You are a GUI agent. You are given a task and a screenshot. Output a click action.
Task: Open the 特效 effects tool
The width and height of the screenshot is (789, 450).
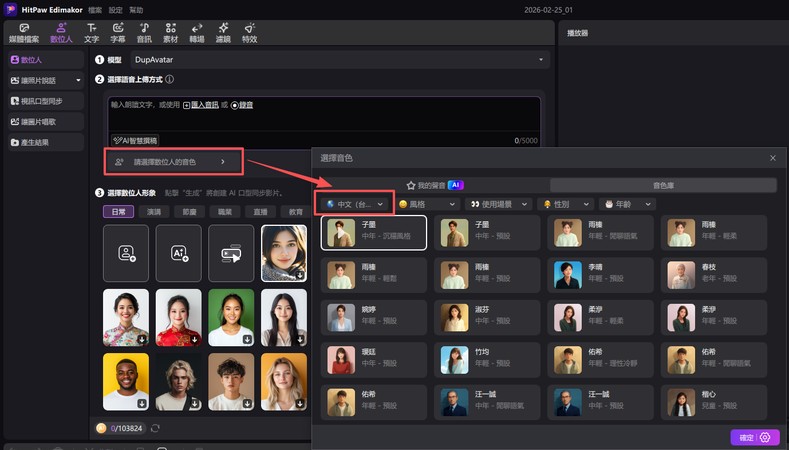click(249, 32)
